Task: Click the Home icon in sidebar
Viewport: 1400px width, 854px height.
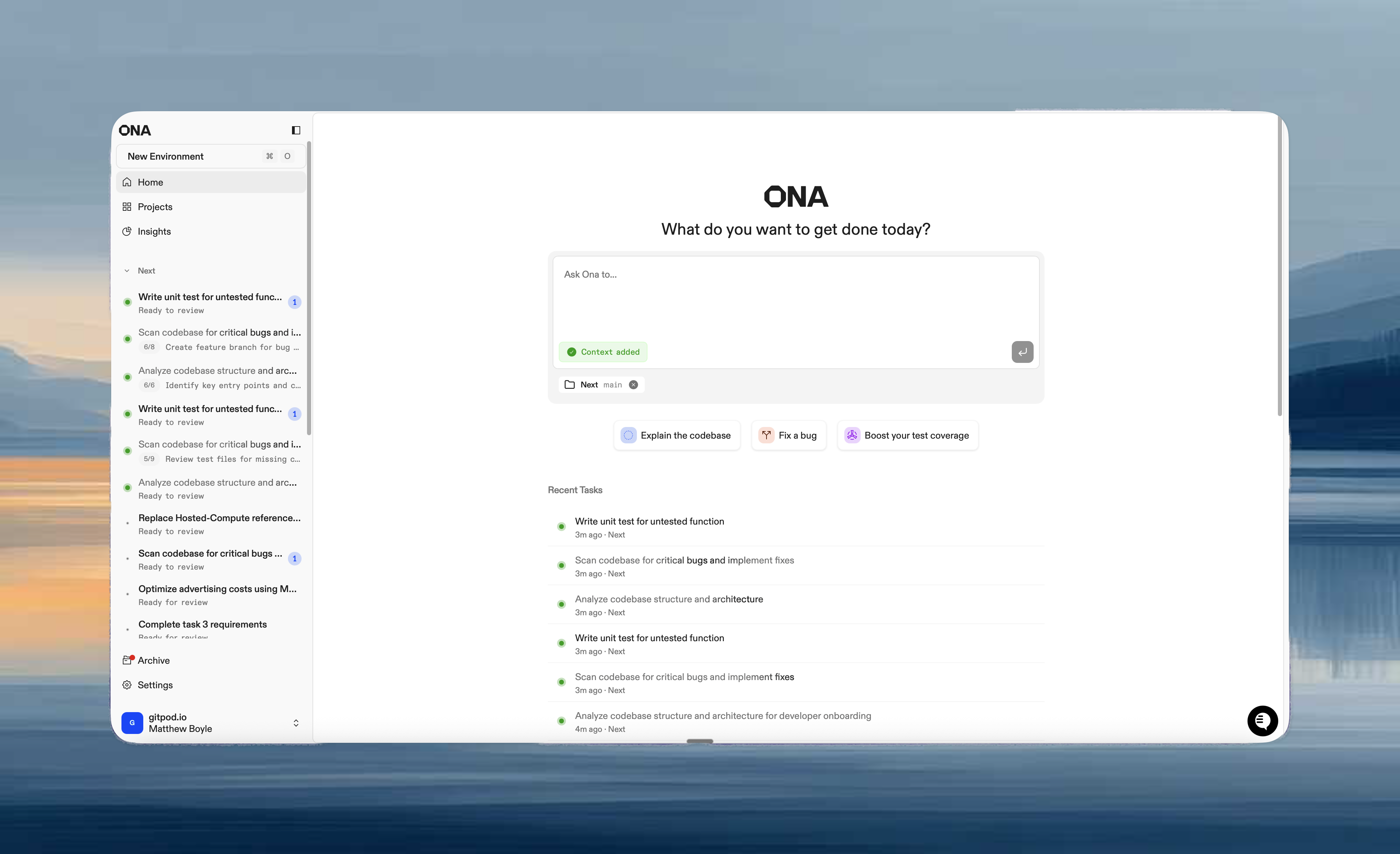Action: [127, 182]
